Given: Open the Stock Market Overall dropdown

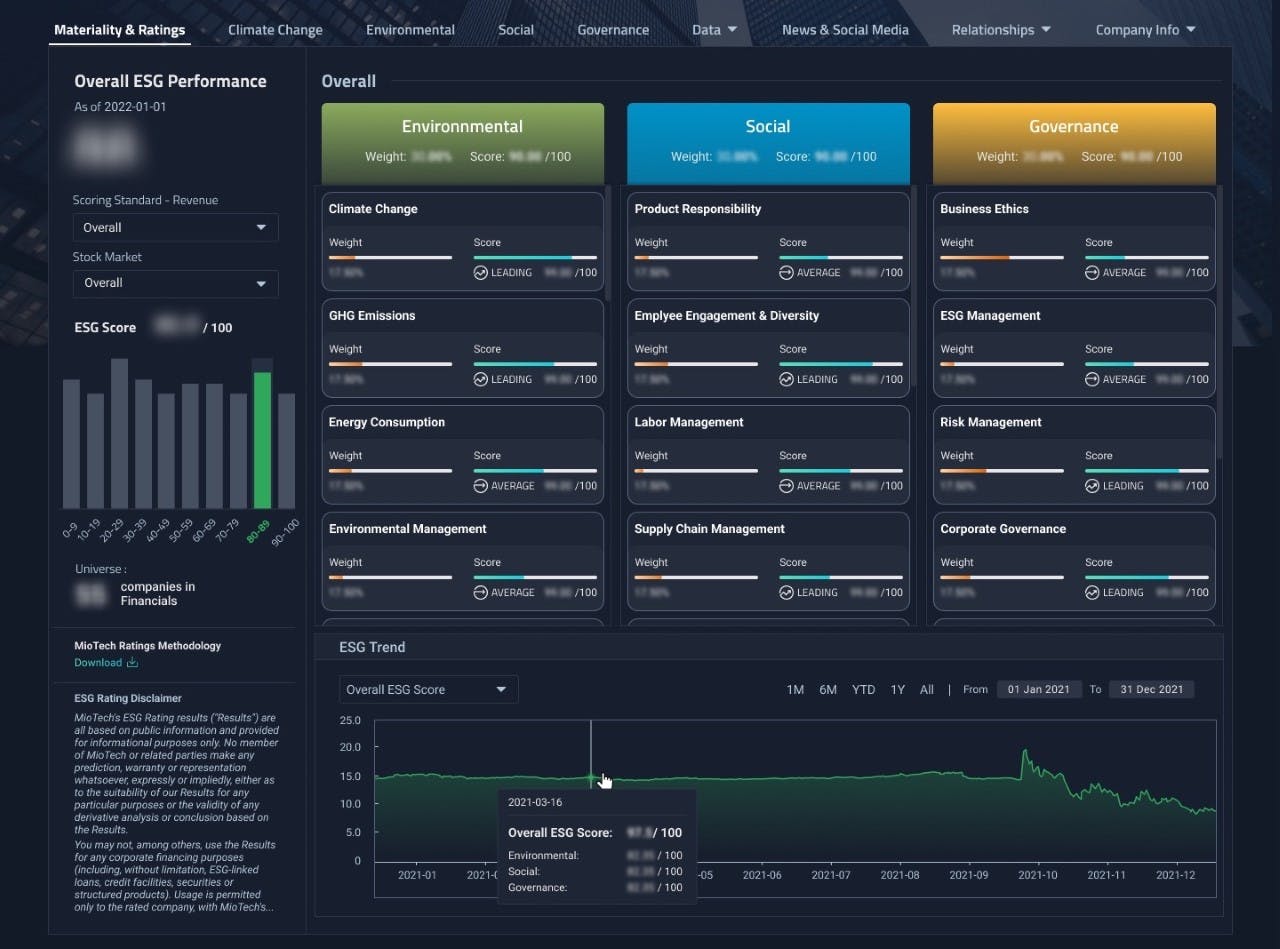Looking at the screenshot, I should click(x=175, y=284).
